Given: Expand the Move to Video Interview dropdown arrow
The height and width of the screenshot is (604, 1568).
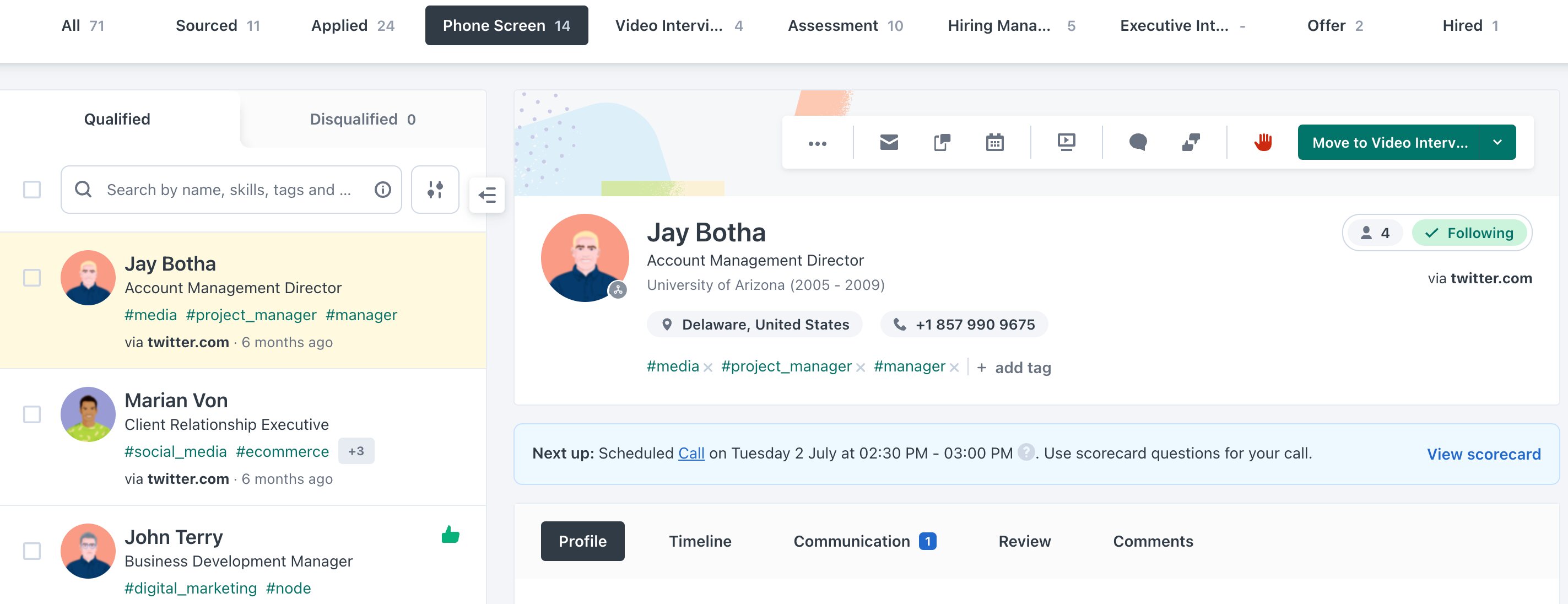Looking at the screenshot, I should point(1497,143).
